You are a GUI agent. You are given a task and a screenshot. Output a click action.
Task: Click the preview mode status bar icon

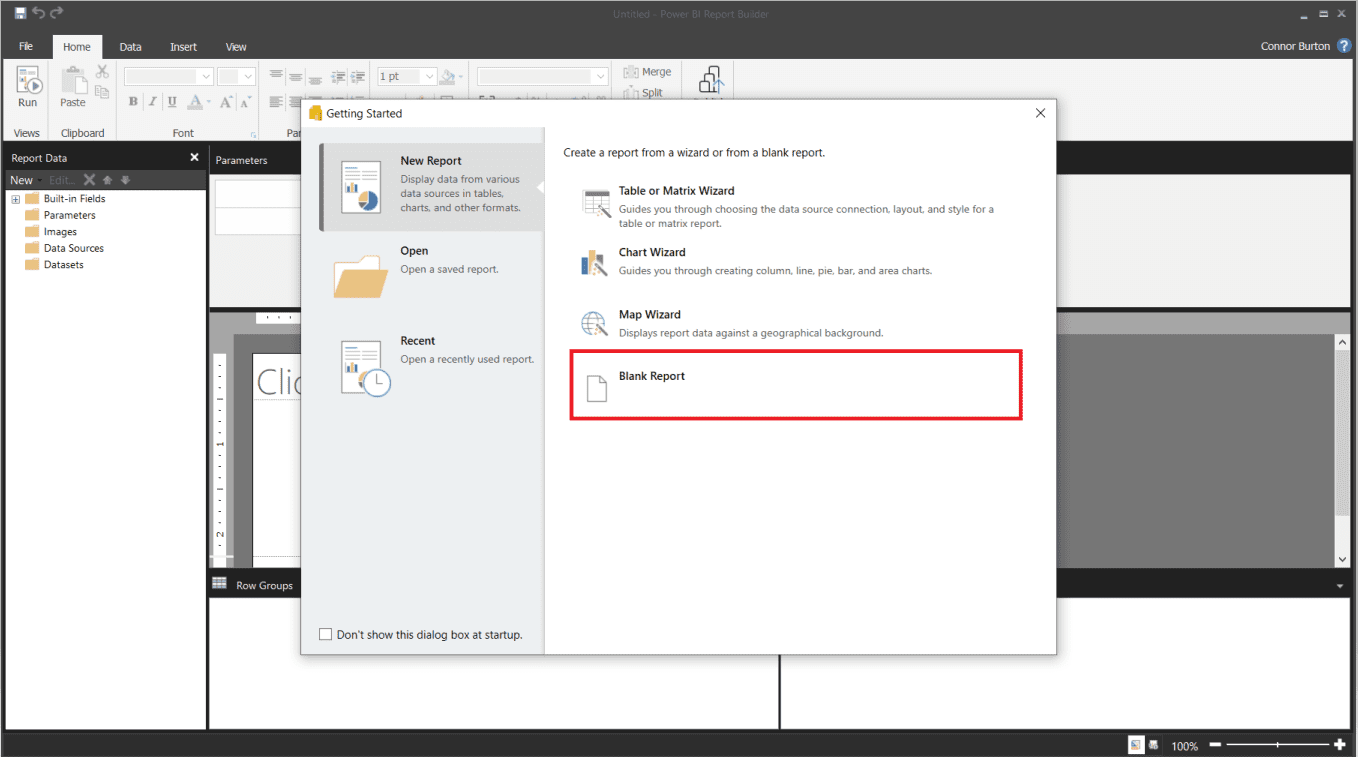coord(1154,745)
